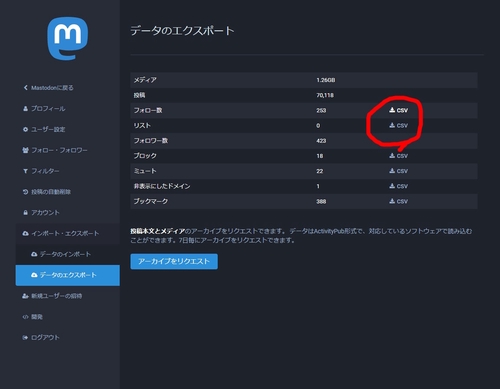The width and height of the screenshot is (500, 389).
Task: Download CSV for ブックマーク row
Action: [398, 201]
